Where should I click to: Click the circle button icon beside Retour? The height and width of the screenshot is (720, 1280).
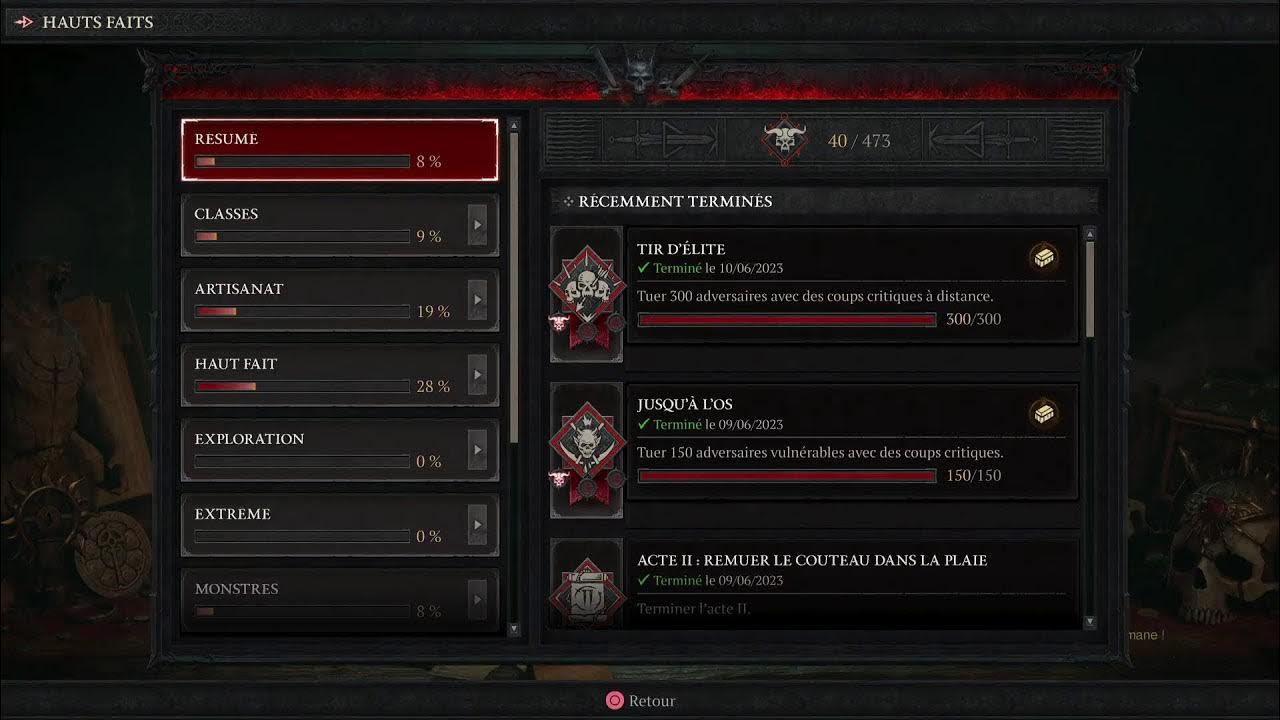[615, 701]
